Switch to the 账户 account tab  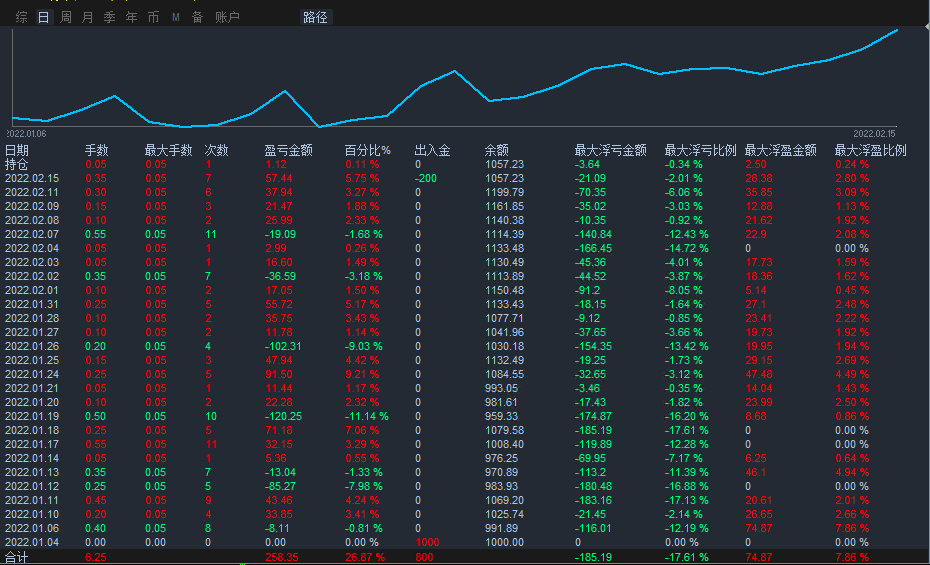[227, 17]
